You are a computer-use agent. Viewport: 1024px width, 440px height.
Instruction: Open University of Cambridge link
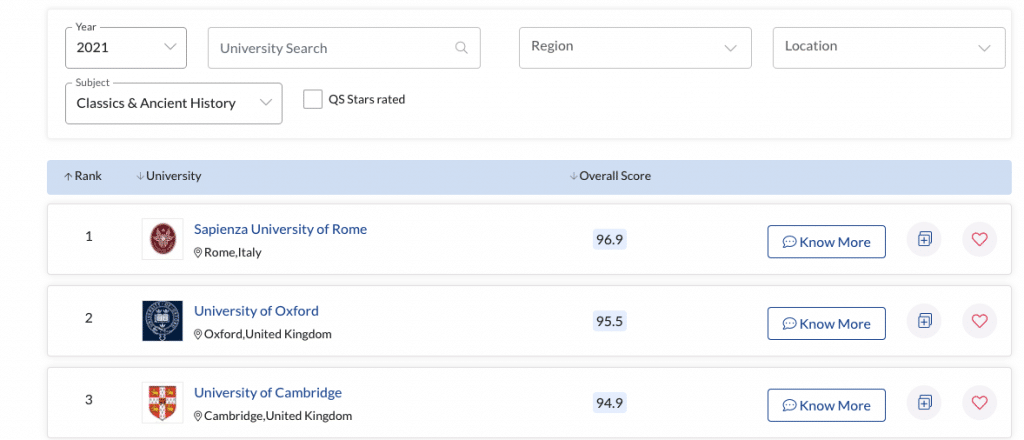click(x=268, y=393)
